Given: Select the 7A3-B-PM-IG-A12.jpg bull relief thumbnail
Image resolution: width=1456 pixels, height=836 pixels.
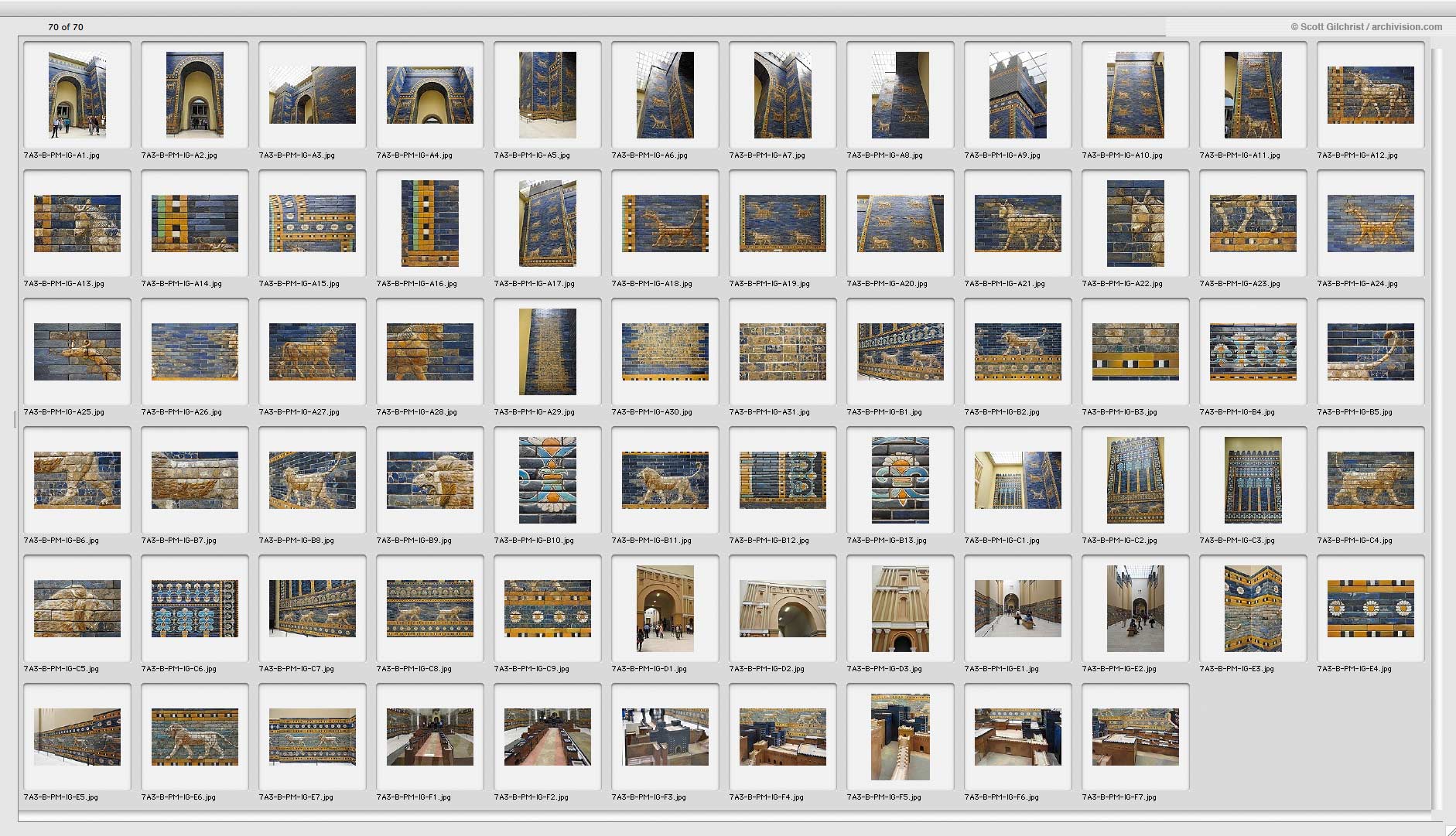Looking at the screenshot, I should tap(1371, 95).
